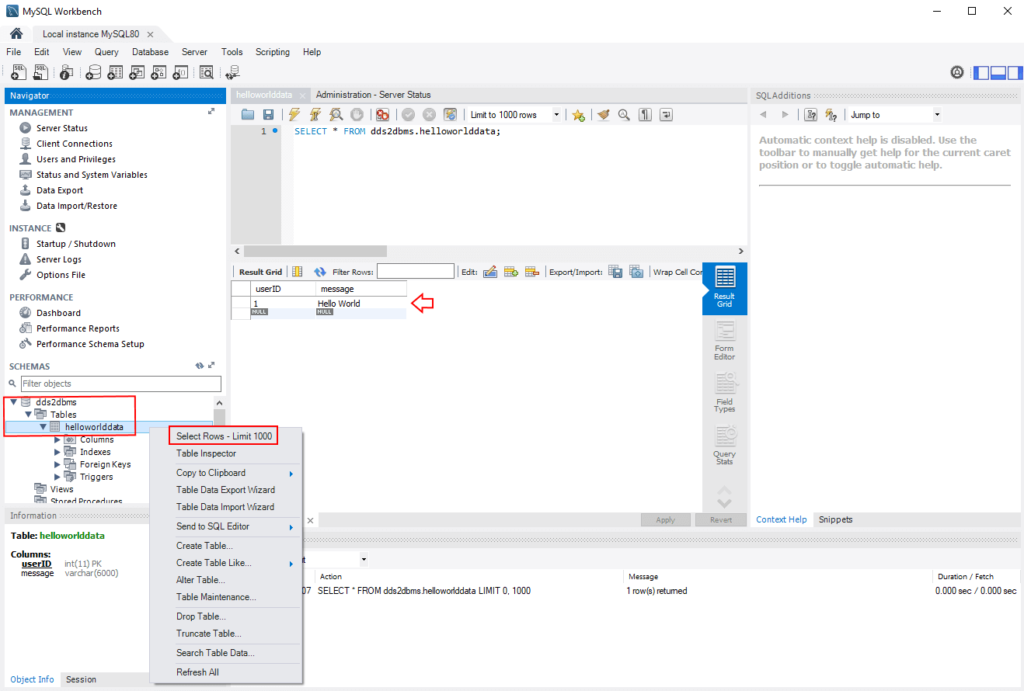Open a script file in the SQL editor
Viewport: 1024px width, 691px height.
[x=248, y=115]
